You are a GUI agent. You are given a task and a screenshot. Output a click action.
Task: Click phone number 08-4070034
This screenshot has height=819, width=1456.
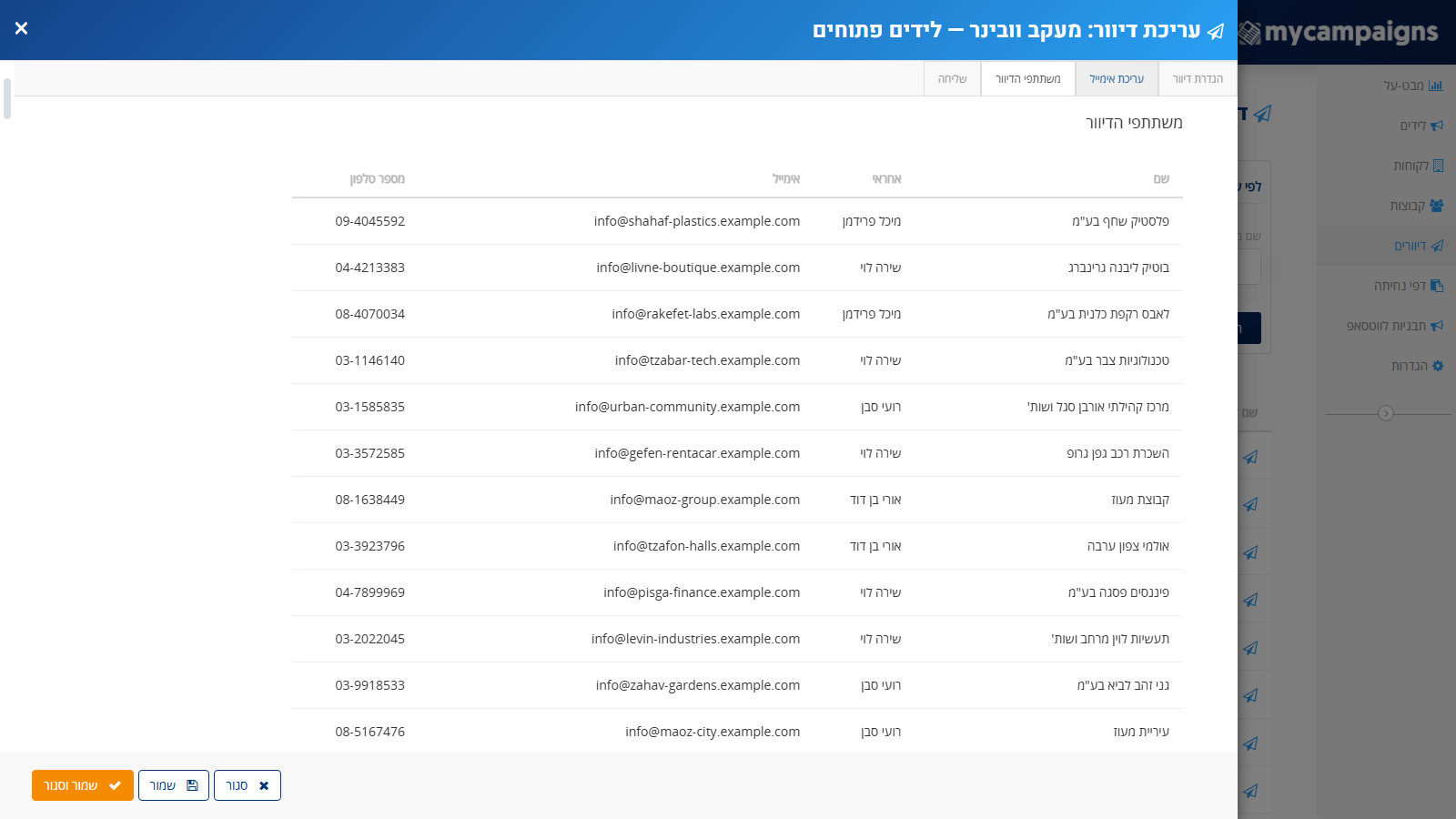click(x=370, y=314)
